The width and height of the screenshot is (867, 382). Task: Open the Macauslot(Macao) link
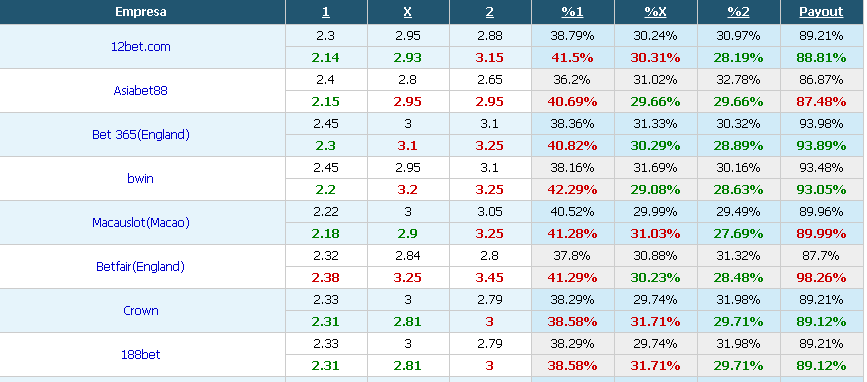(140, 222)
